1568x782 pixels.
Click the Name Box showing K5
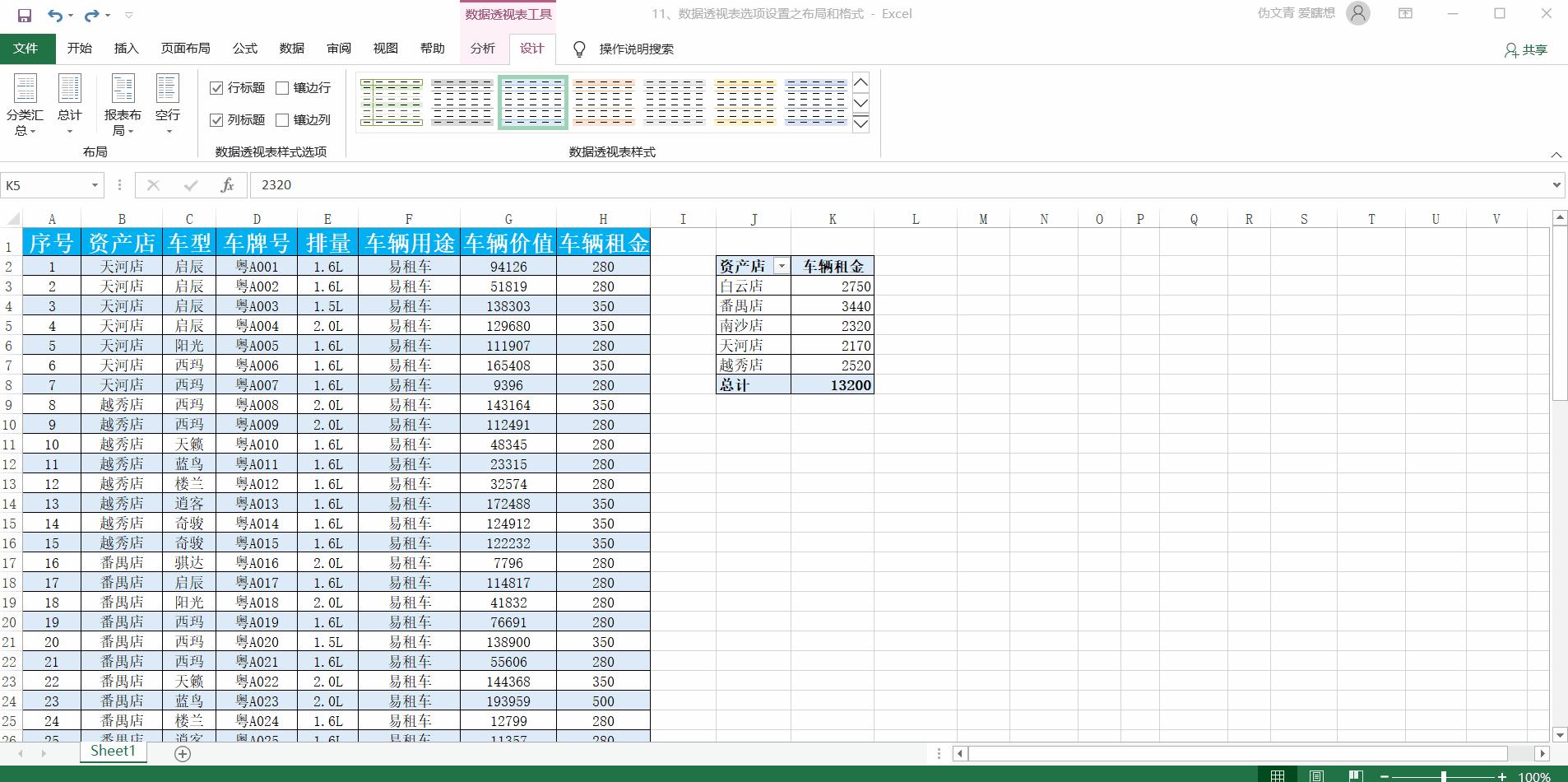(x=45, y=185)
